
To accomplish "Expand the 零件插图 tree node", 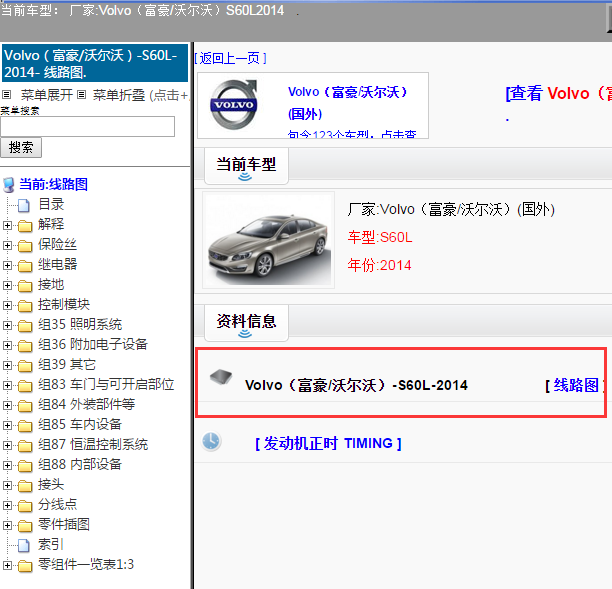I will (7, 525).
